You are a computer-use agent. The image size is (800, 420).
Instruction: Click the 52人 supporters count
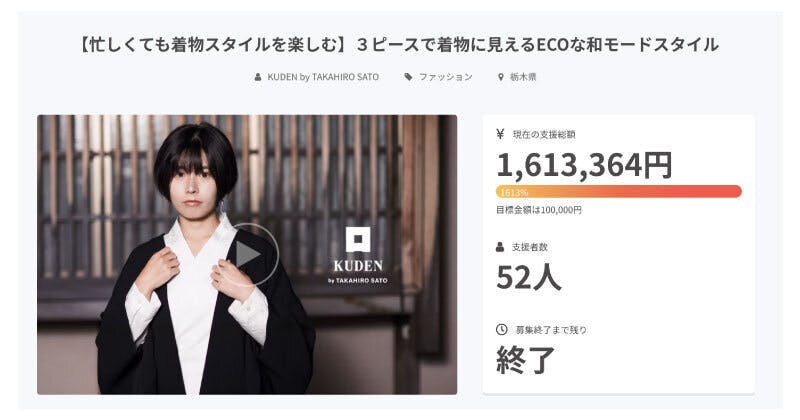tap(529, 277)
